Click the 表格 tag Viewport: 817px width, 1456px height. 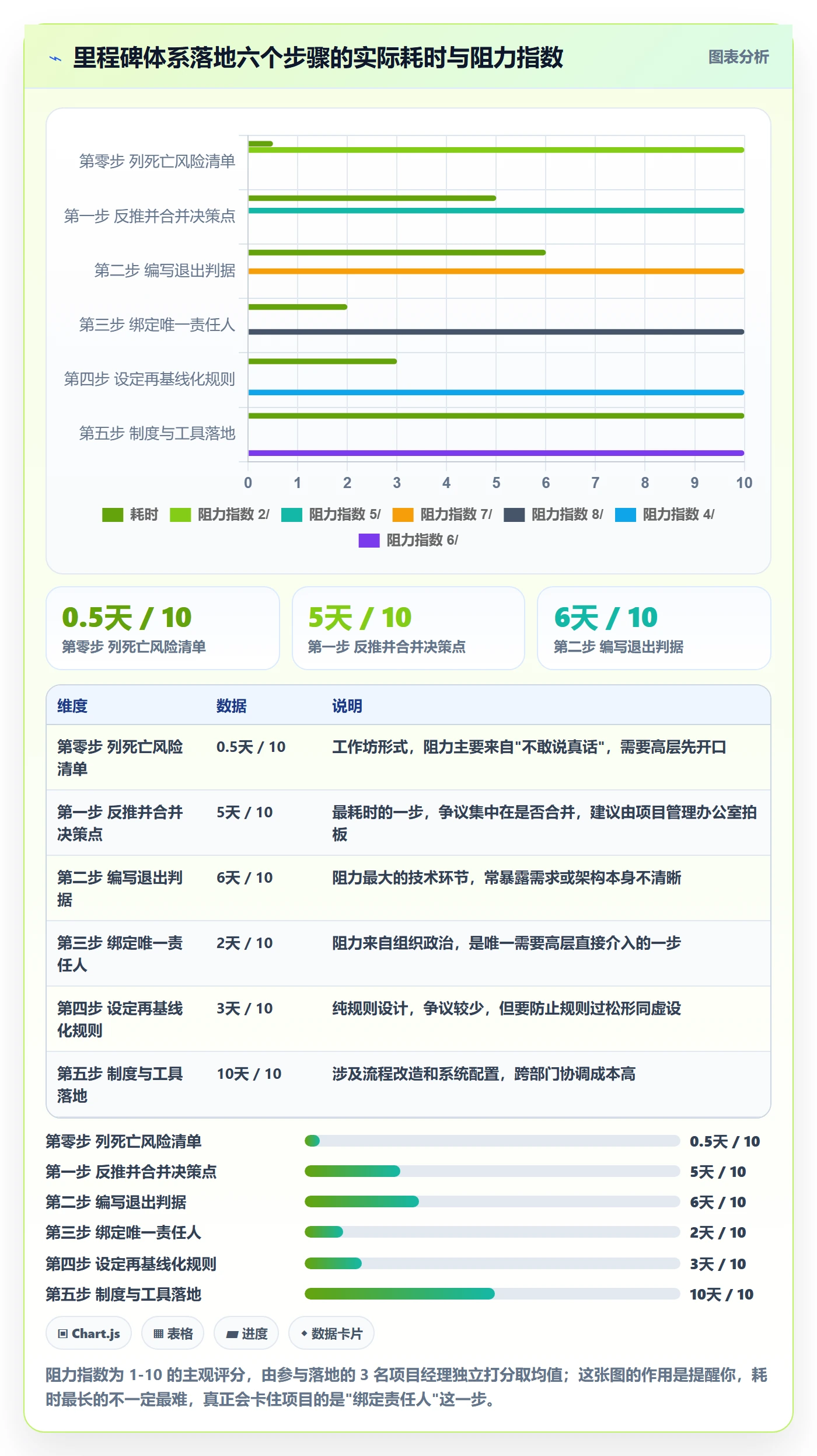click(173, 1333)
